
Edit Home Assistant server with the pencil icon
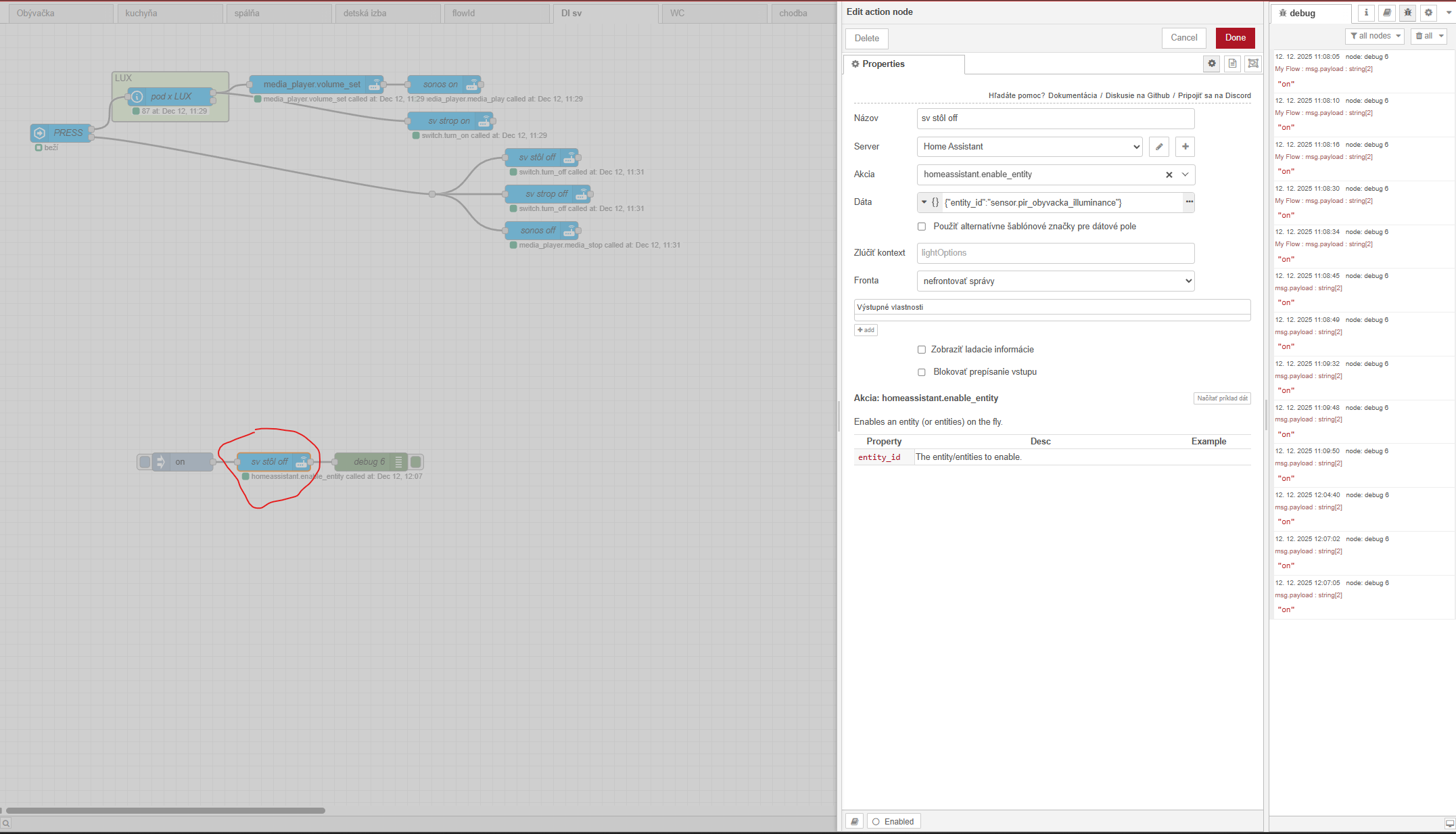[x=1159, y=147]
